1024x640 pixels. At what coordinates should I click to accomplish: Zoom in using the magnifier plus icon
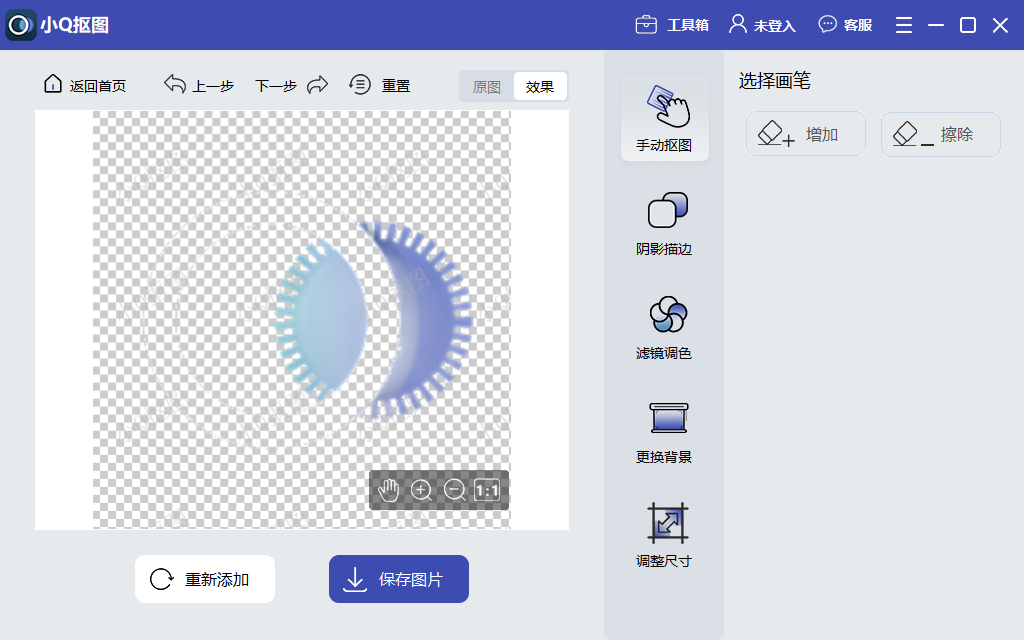click(421, 490)
